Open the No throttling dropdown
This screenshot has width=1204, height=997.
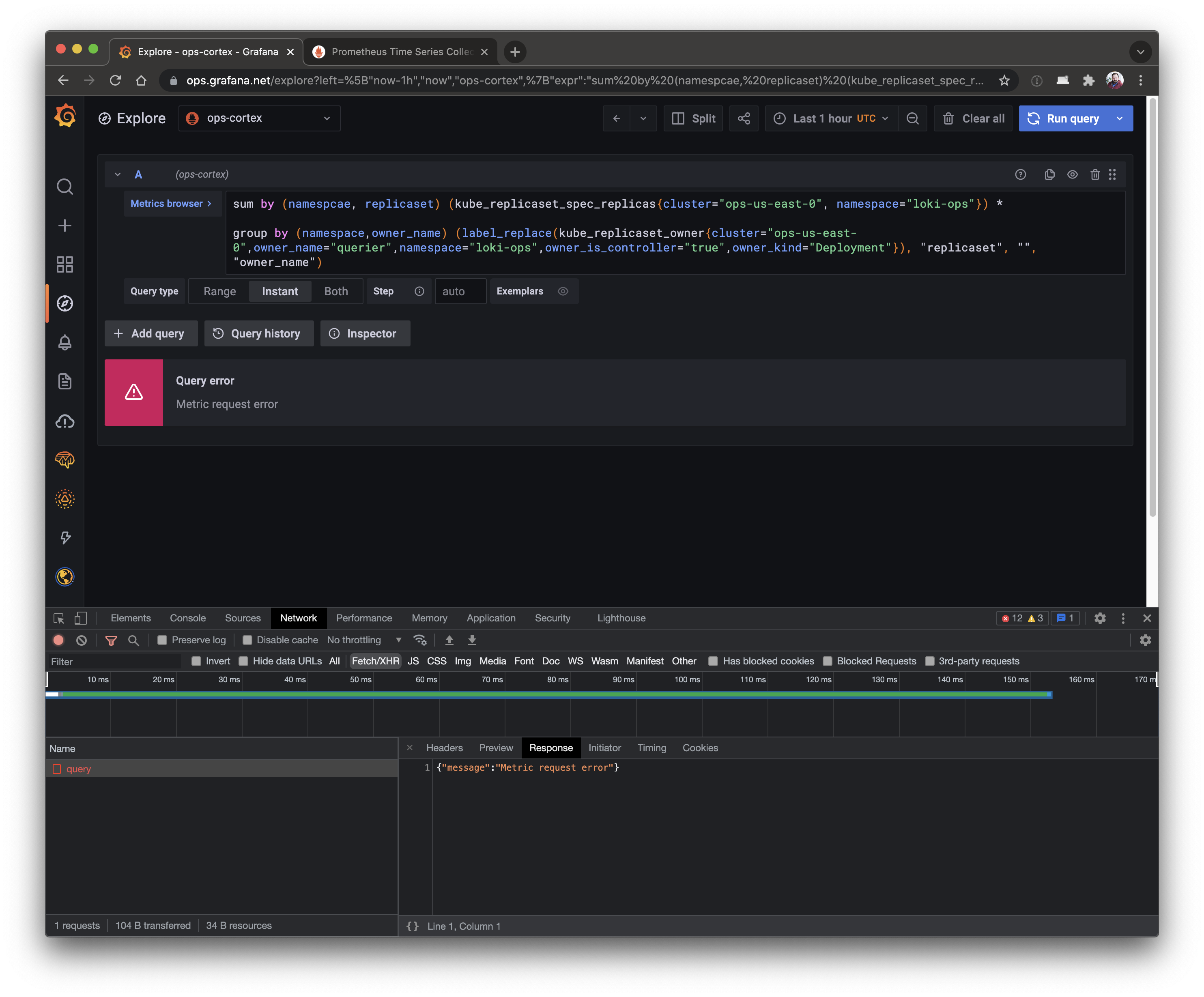tap(364, 640)
